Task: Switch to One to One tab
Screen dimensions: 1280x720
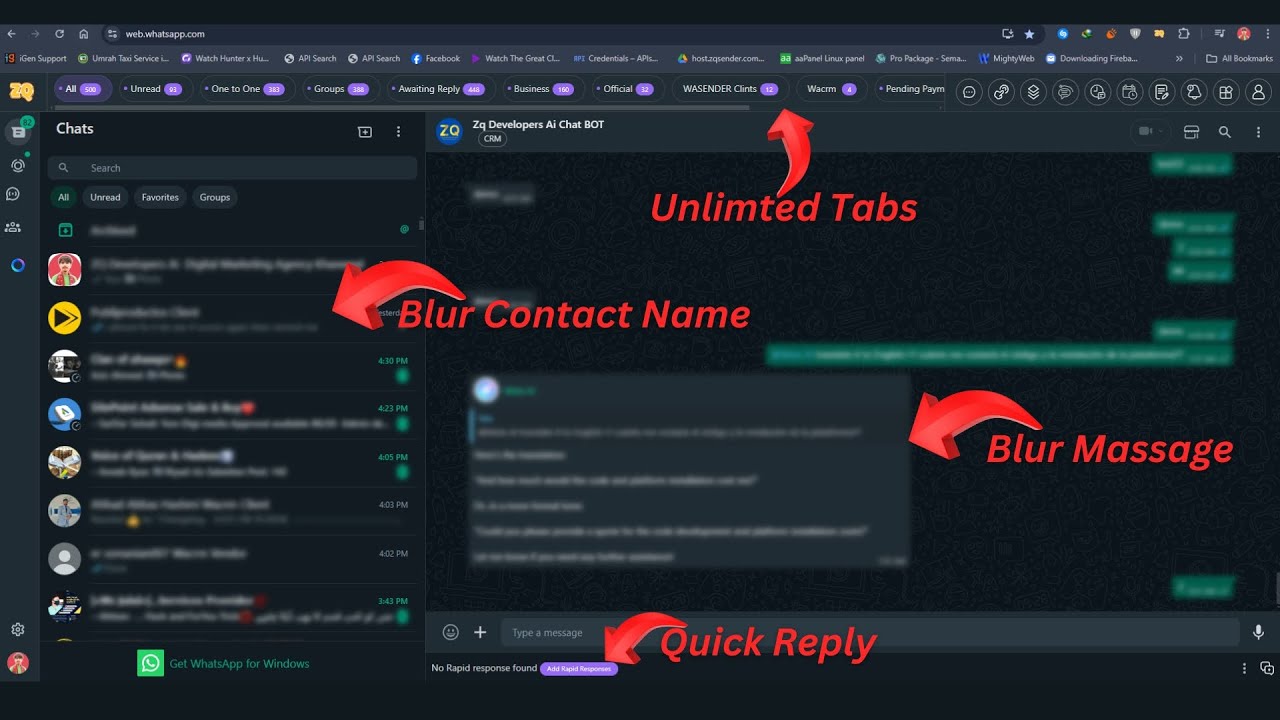Action: (x=247, y=89)
